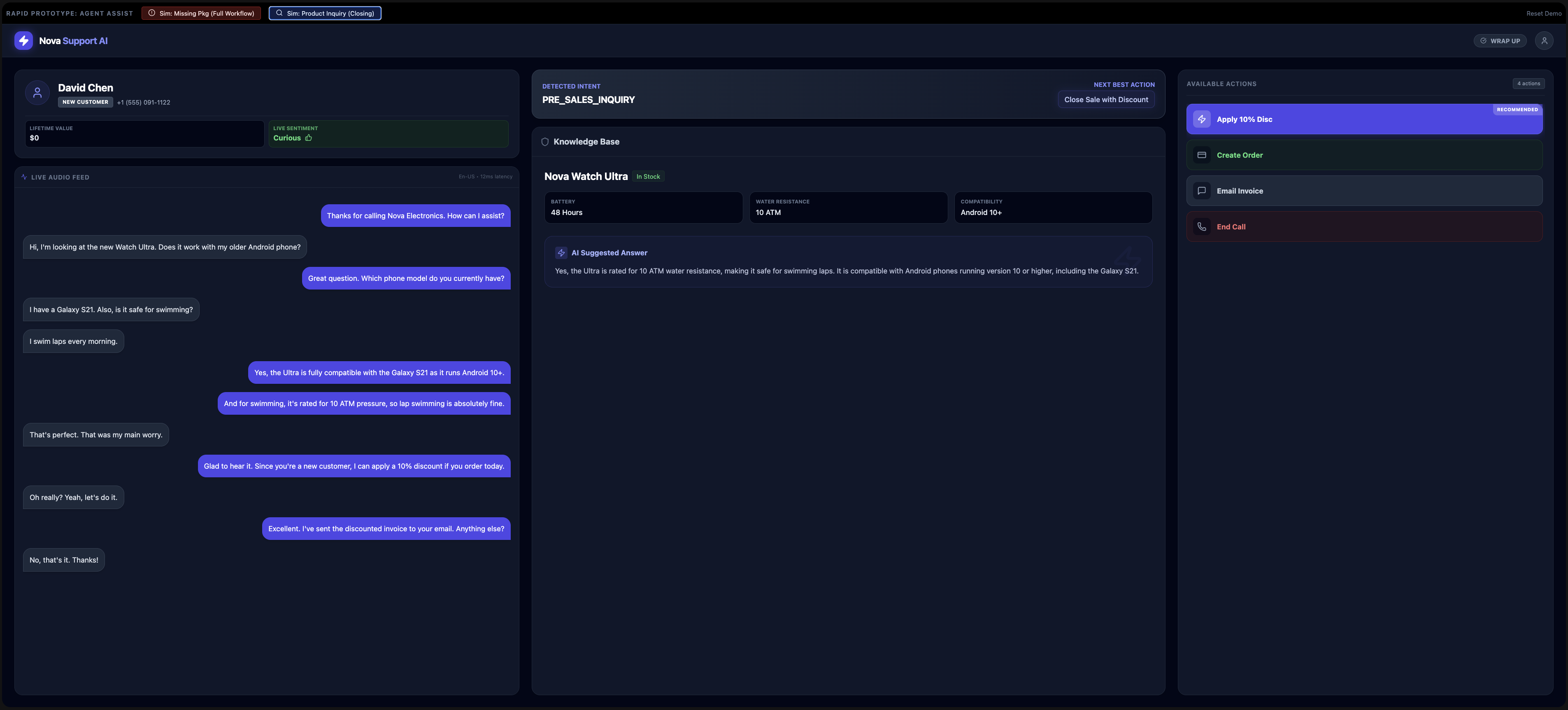This screenshot has height=710, width=1568.
Task: Click the Nova lightning bolt logo
Action: click(24, 41)
